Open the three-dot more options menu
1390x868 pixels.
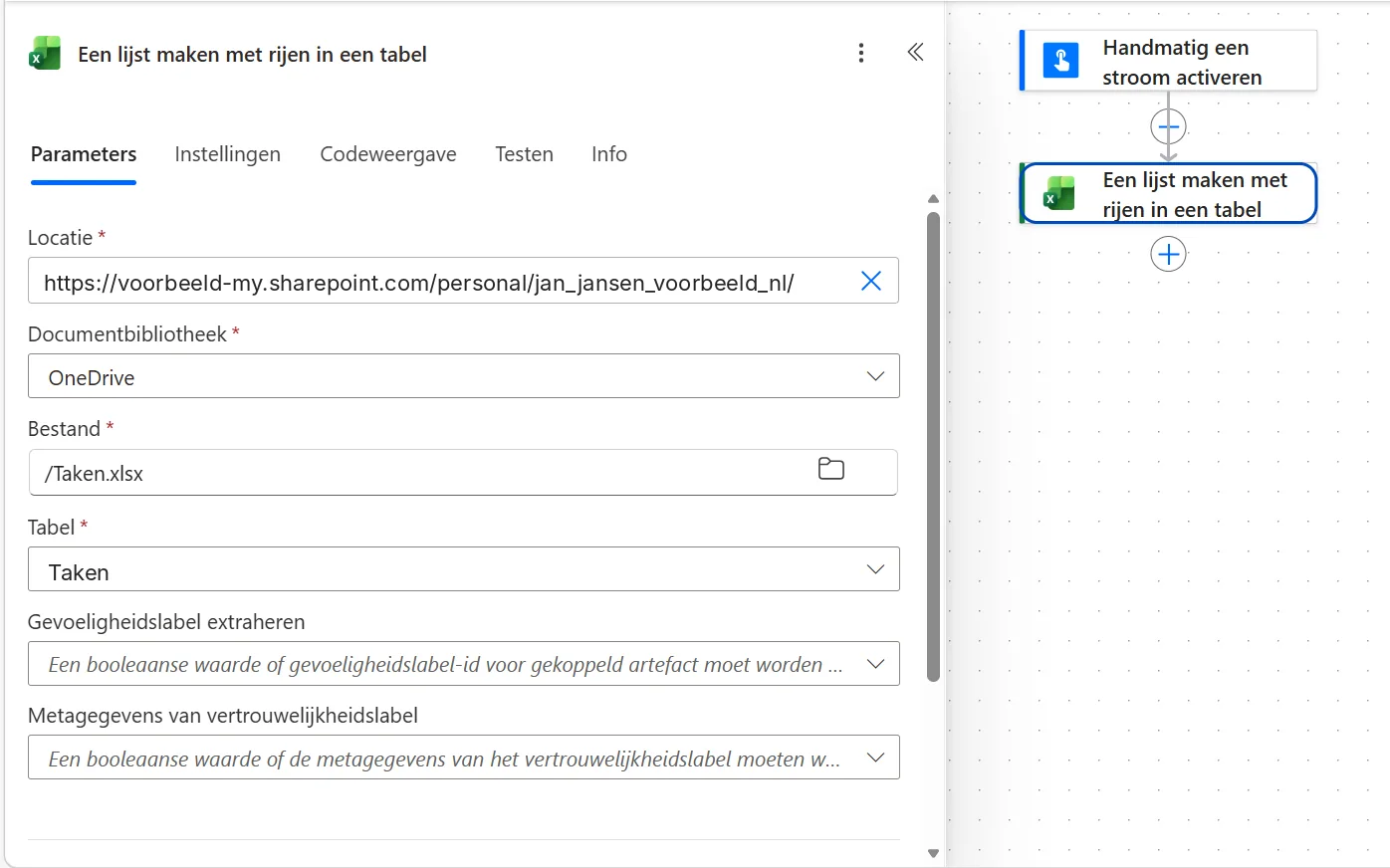click(x=861, y=54)
